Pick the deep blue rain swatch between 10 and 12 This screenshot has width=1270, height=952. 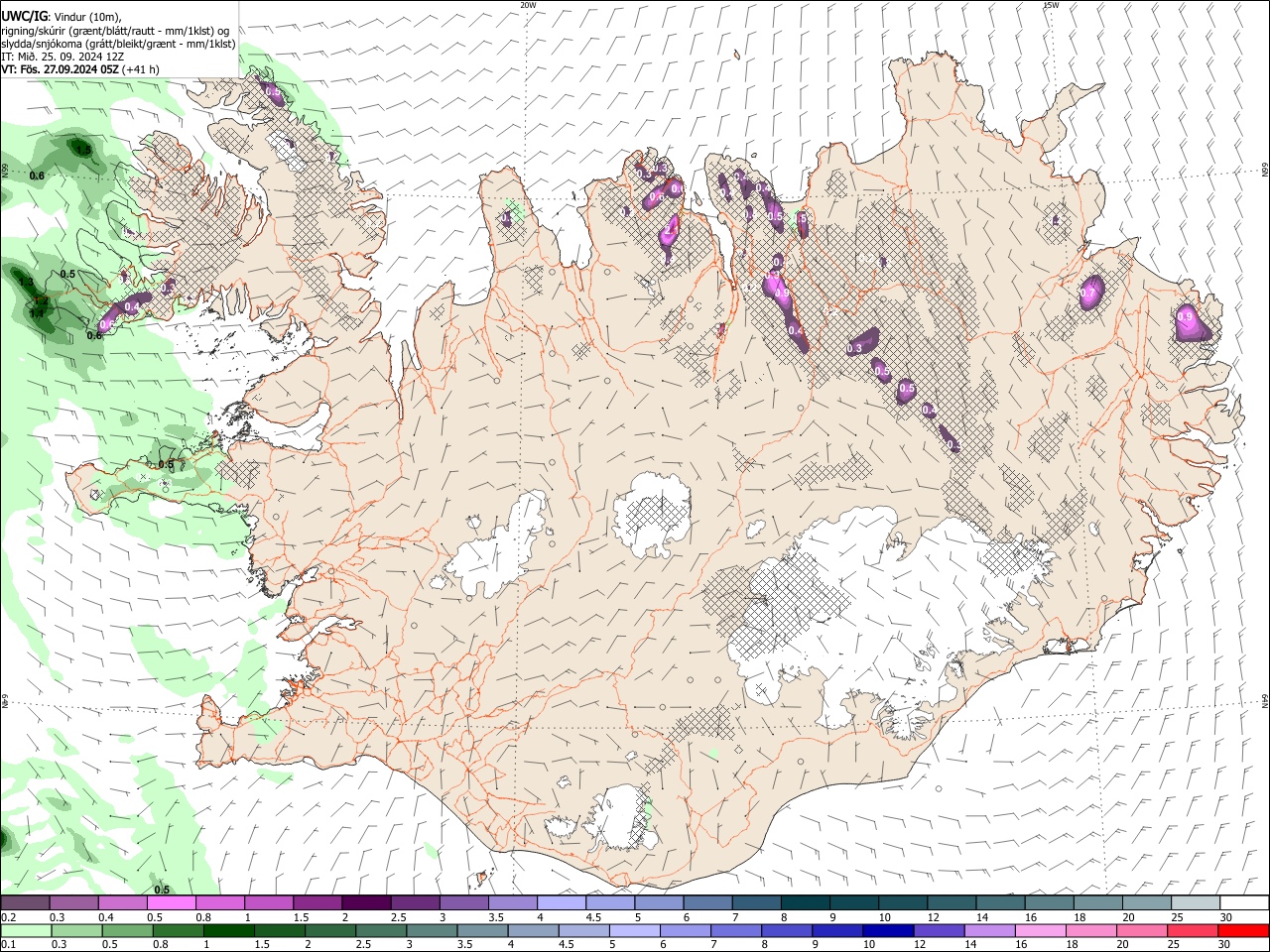pyautogui.click(x=886, y=931)
